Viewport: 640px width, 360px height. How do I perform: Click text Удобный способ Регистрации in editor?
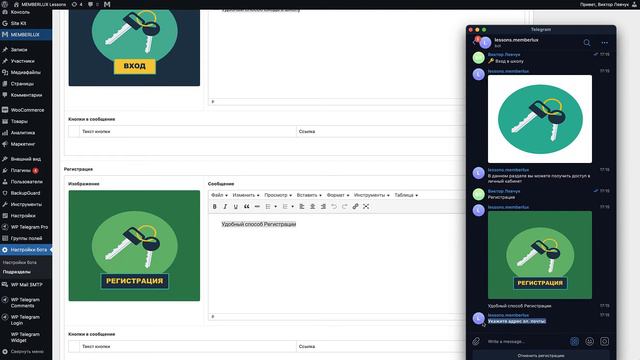[x=259, y=224]
